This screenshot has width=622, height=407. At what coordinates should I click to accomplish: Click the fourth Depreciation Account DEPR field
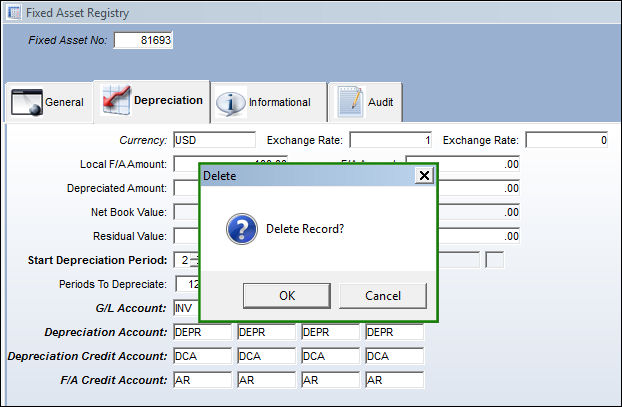(395, 332)
